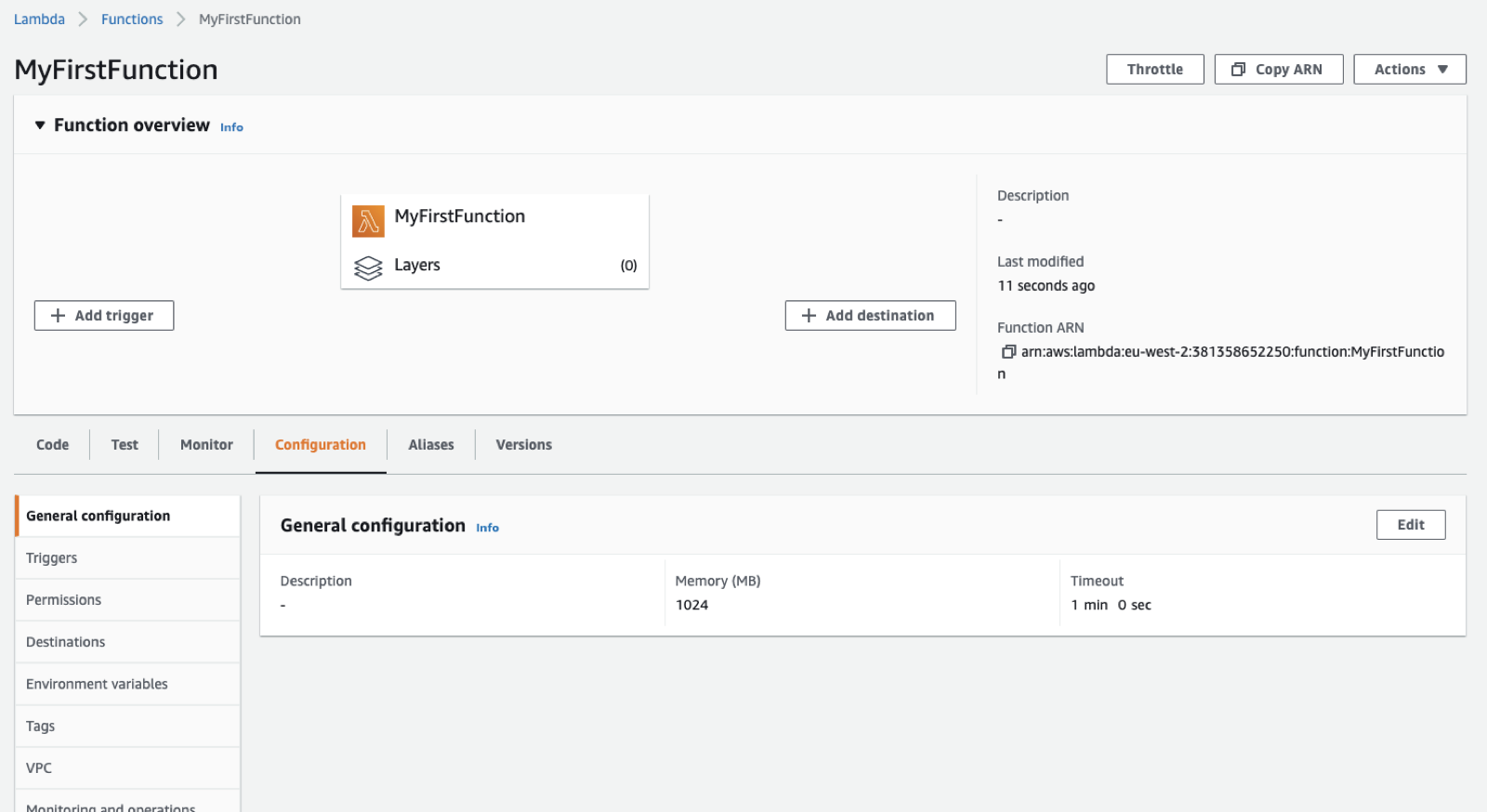Open Permissions in configuration sidebar
Screen dimensions: 1487x812
63,600
